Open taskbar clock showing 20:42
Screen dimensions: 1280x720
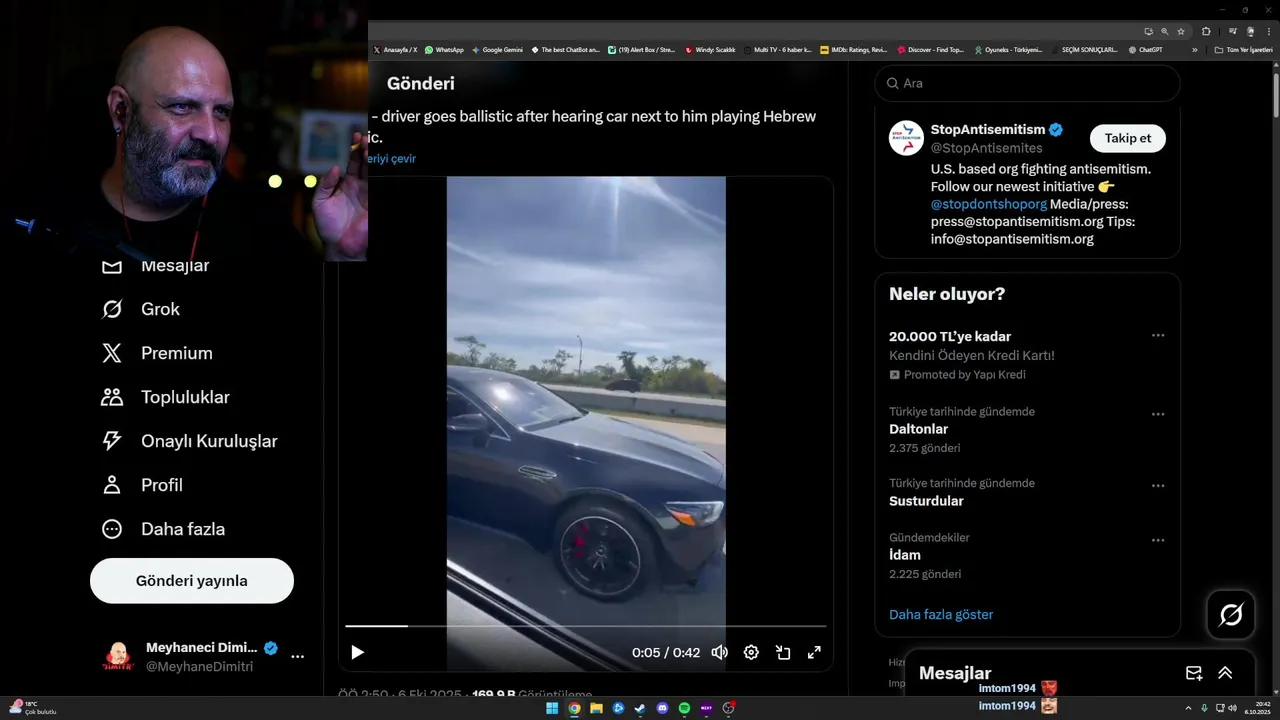coord(1257,708)
